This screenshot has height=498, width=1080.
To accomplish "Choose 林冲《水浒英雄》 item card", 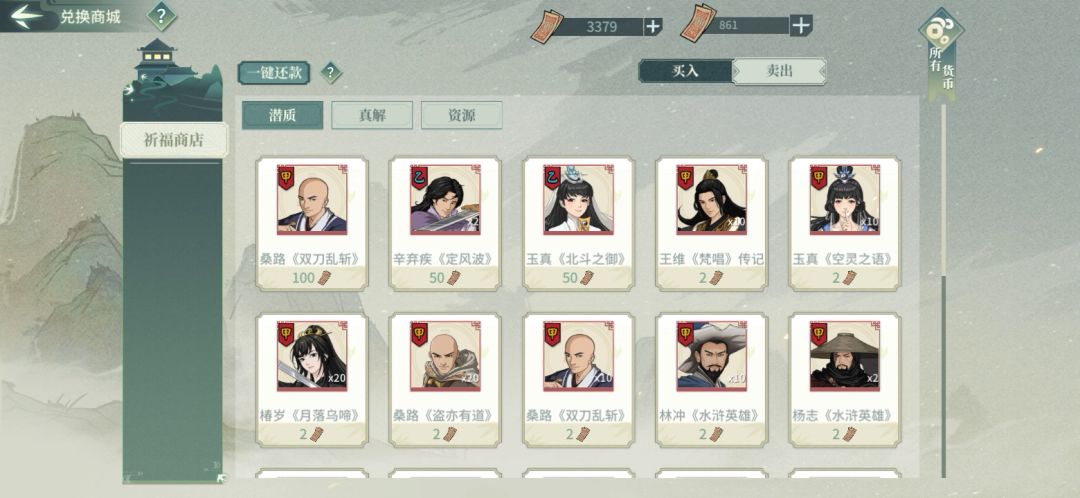I will 712,380.
